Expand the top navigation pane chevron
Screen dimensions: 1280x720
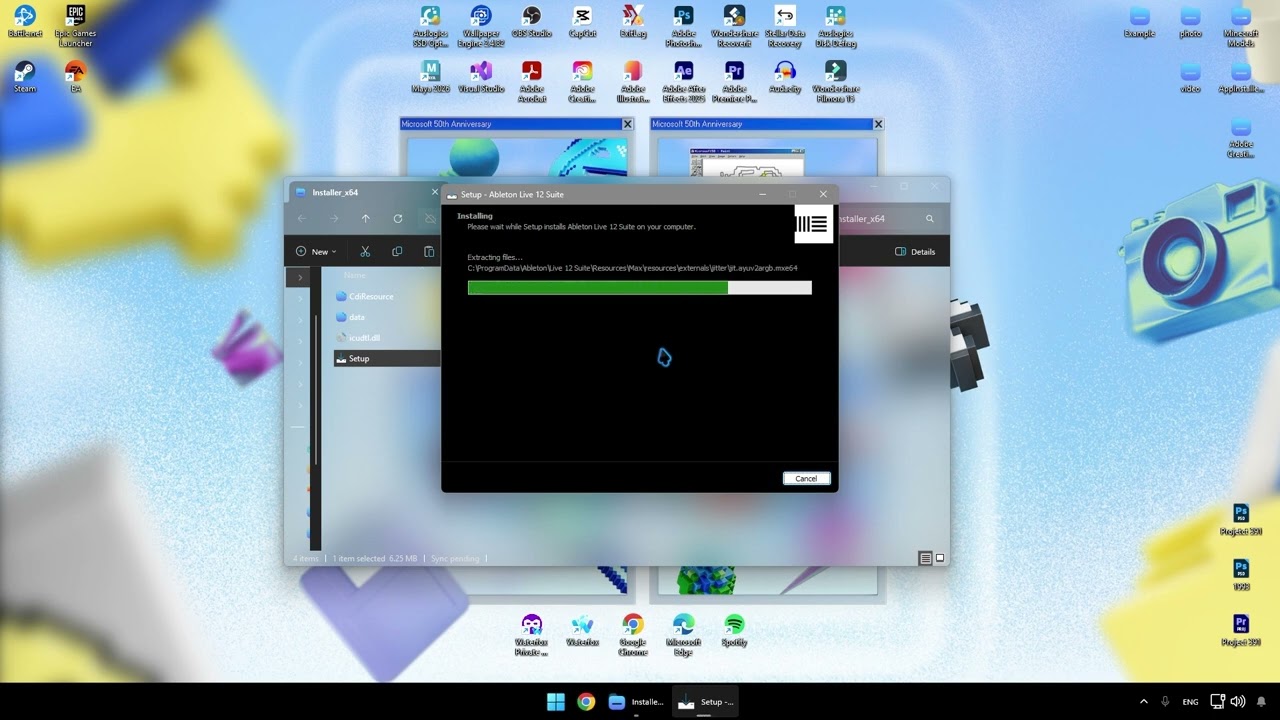click(300, 277)
